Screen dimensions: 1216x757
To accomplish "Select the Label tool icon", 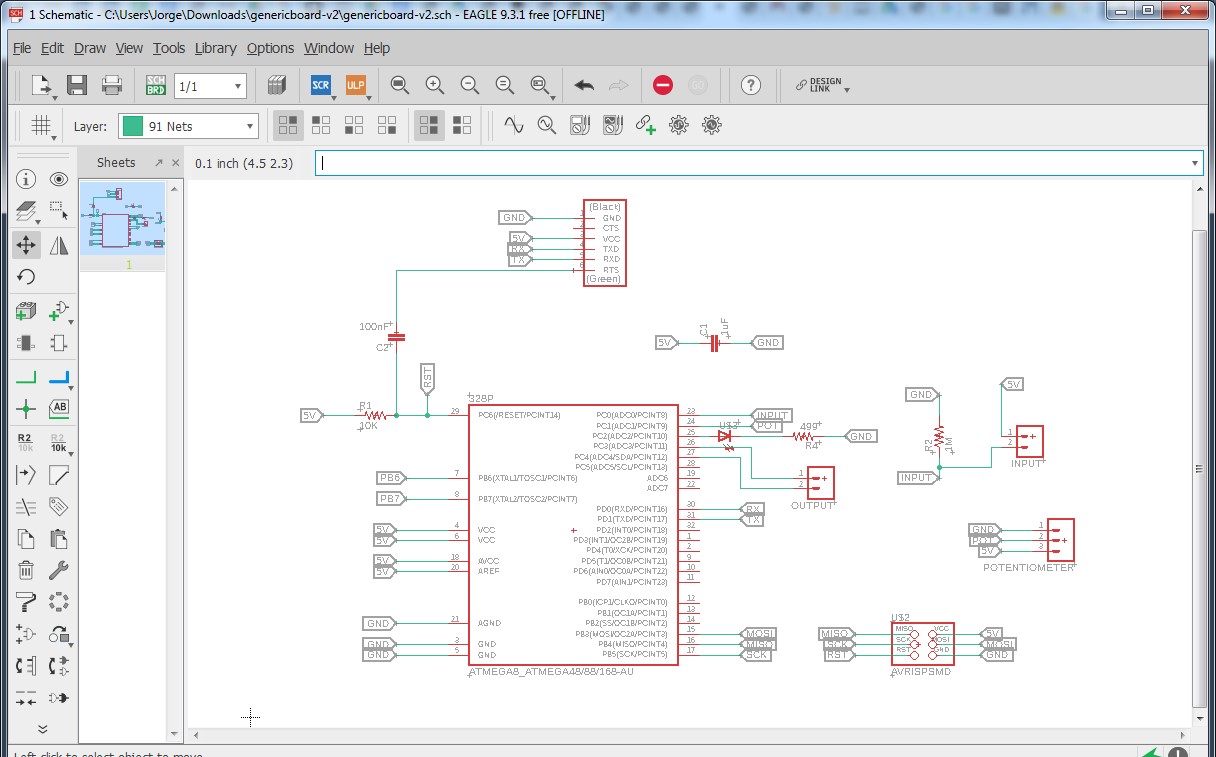I will [59, 408].
